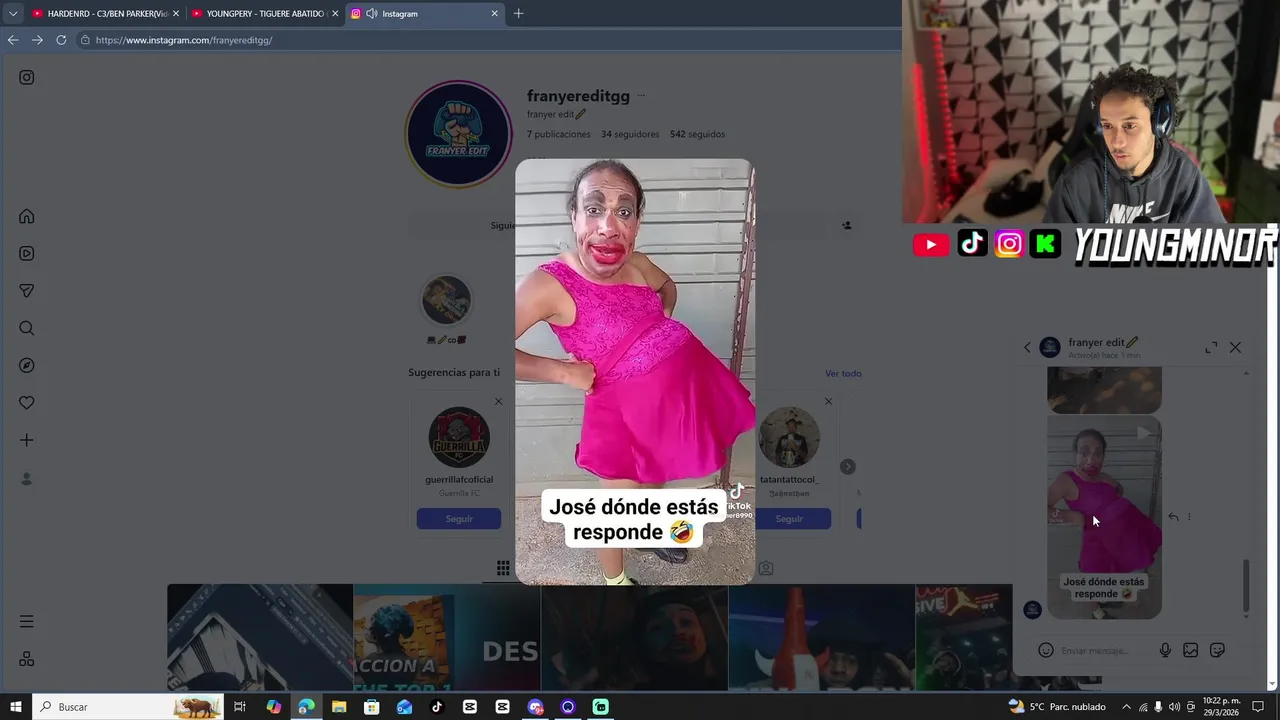The height and width of the screenshot is (720, 1280).
Task: Select posts grid tab icon
Action: coord(503,568)
